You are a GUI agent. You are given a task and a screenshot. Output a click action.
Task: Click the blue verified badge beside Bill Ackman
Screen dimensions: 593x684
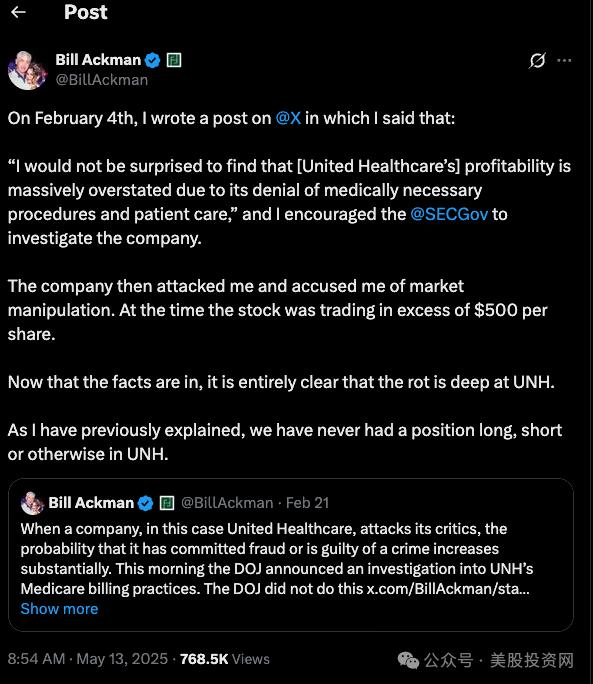pyautogui.click(x=152, y=60)
